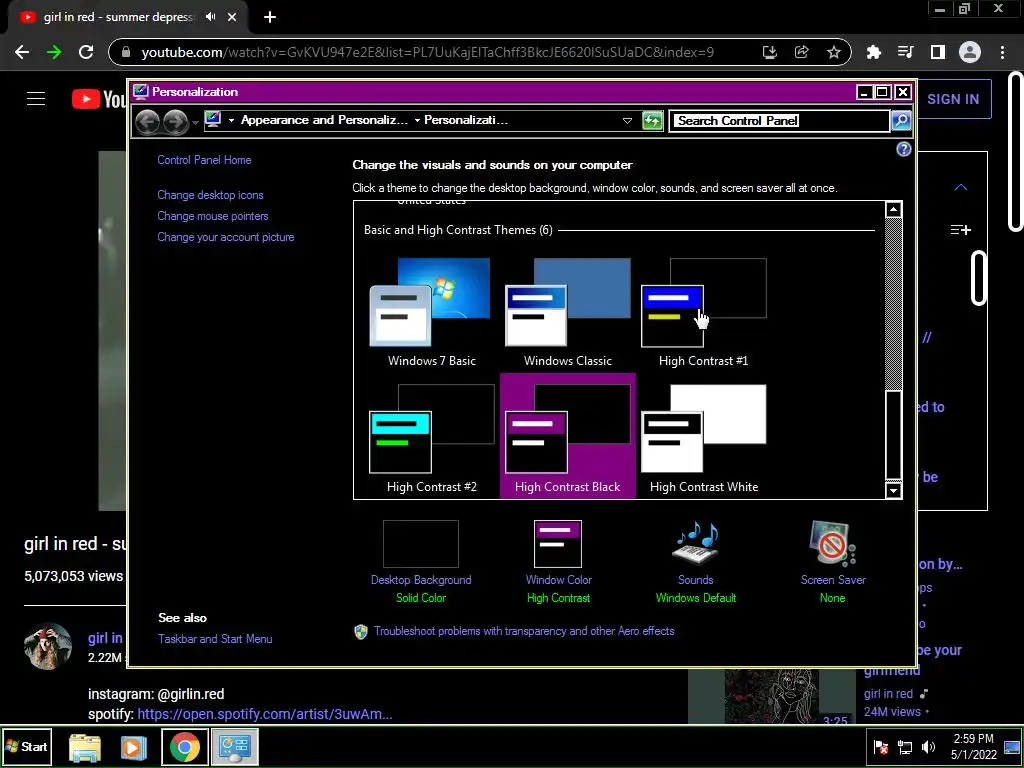Click the theme list scrollbar thumb
Viewport: 1024px width, 768px height.
893,434
